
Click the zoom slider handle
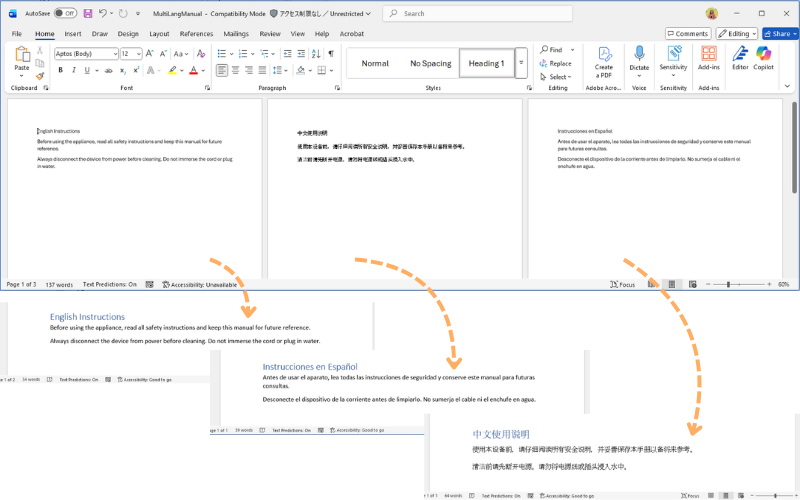[x=729, y=284]
